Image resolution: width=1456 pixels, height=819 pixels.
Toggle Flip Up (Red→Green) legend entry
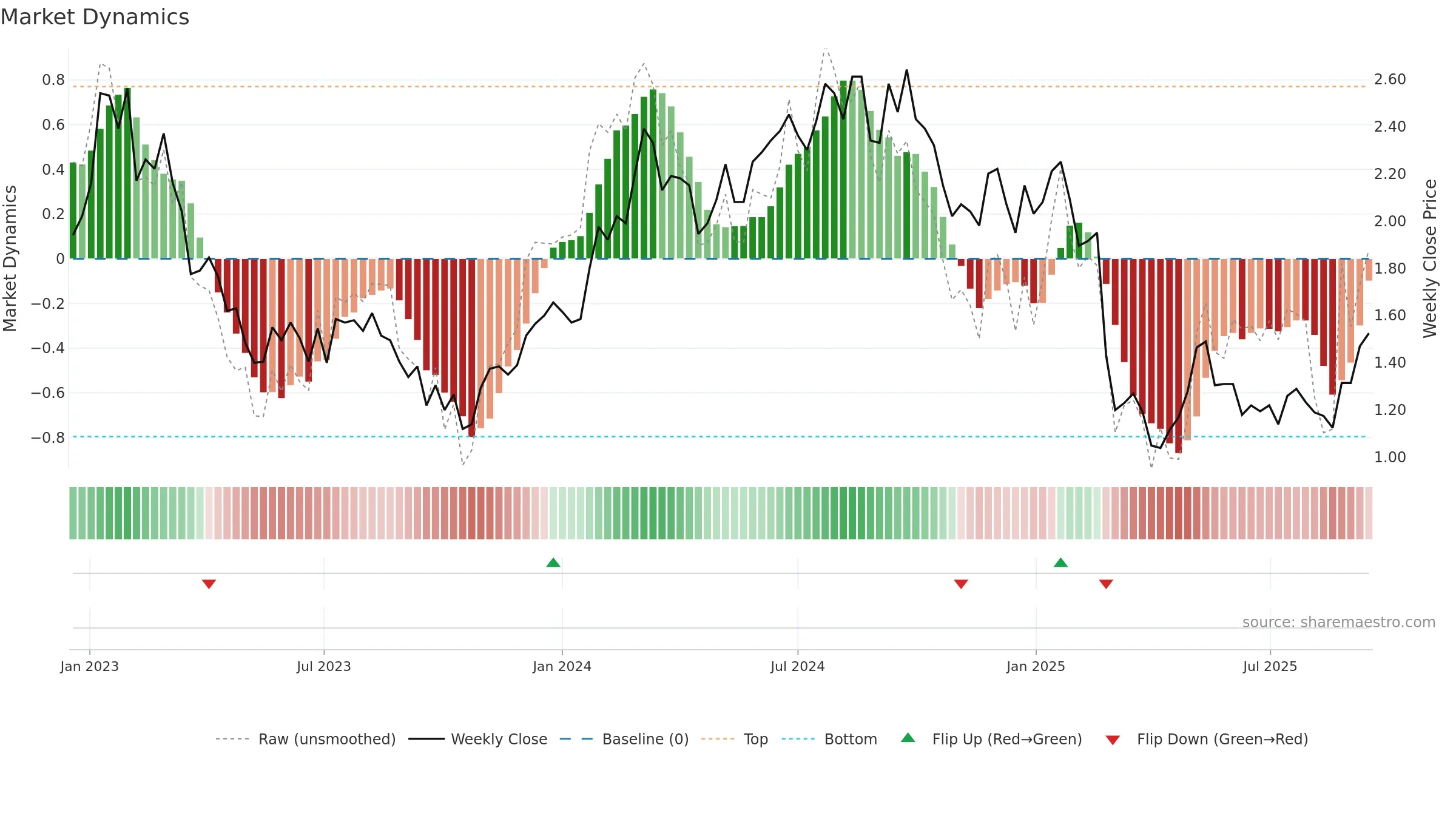pos(992,739)
